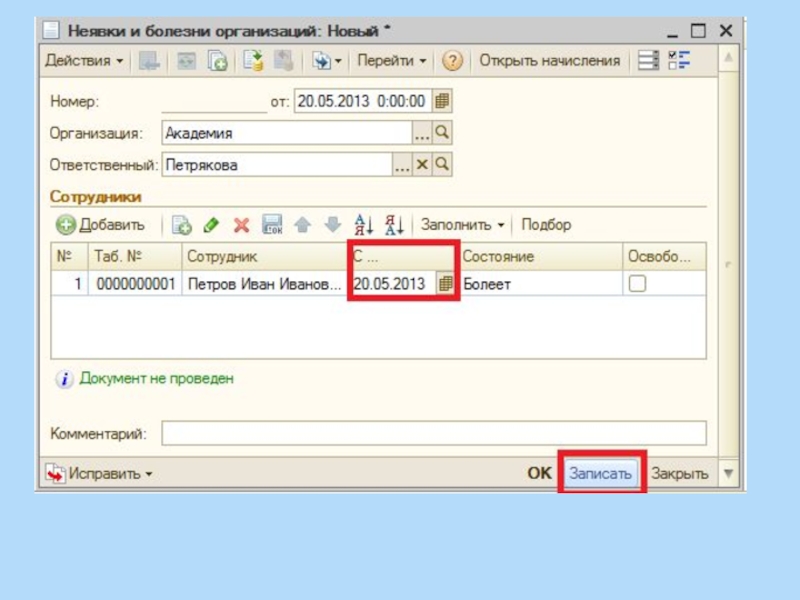
Task: Click the Добавить button to add employee
Action: tap(101, 225)
